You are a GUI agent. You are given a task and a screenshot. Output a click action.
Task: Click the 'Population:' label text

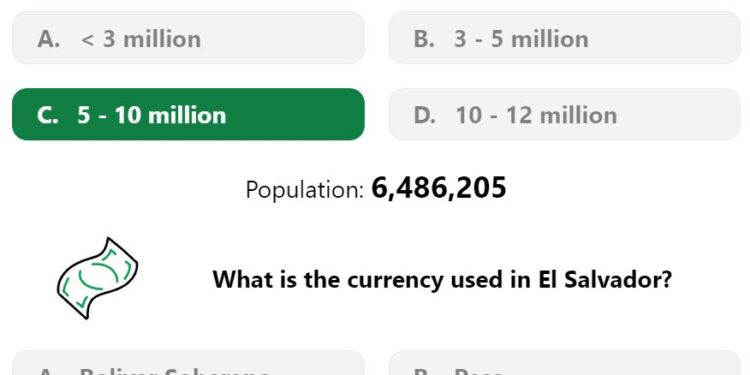tap(305, 190)
